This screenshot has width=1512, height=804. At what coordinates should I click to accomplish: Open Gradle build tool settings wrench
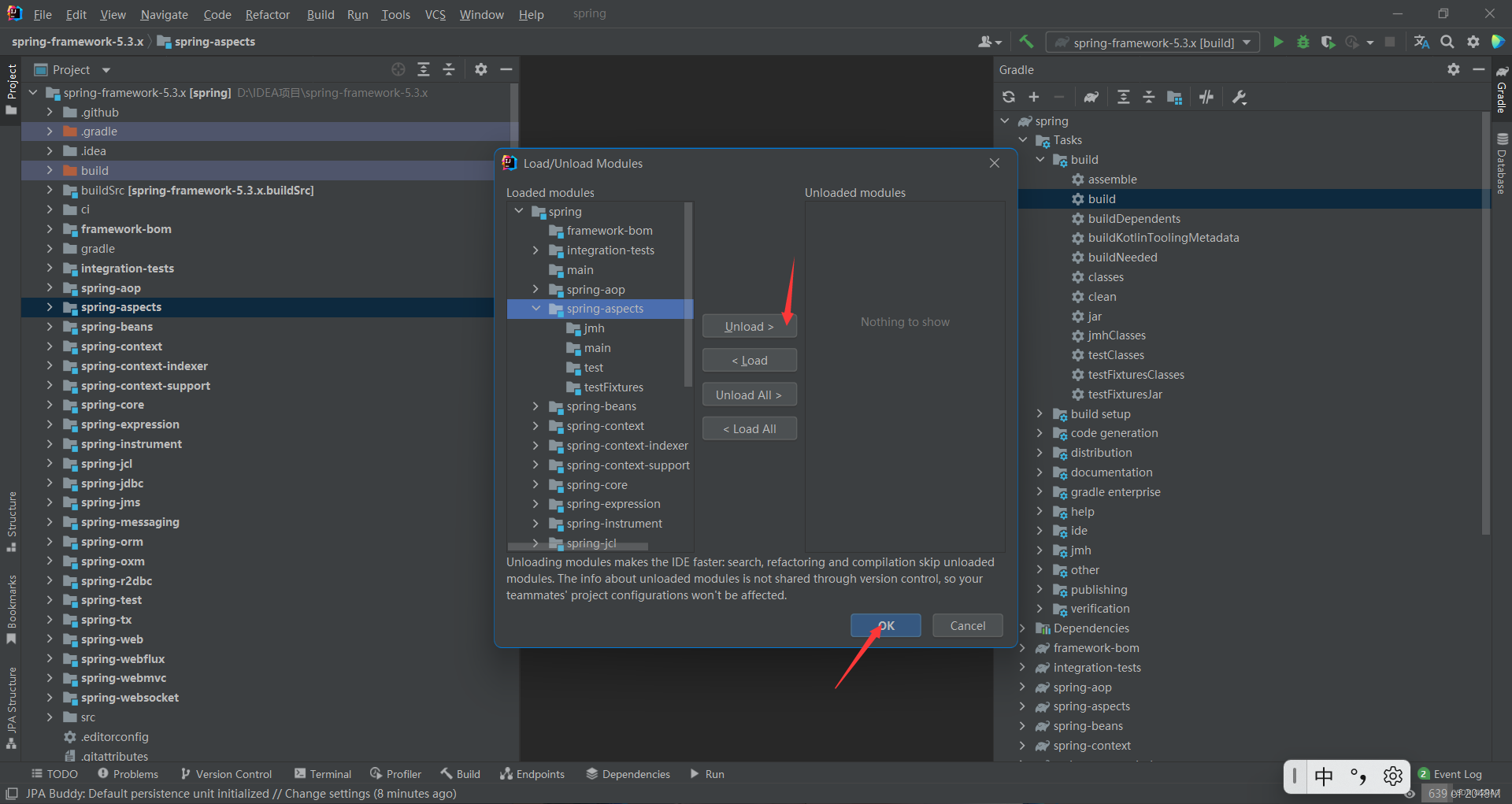(x=1240, y=97)
